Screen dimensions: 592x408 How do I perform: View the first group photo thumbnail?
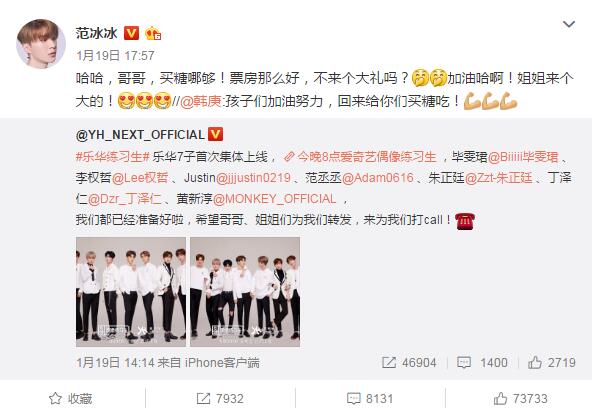[131, 292]
